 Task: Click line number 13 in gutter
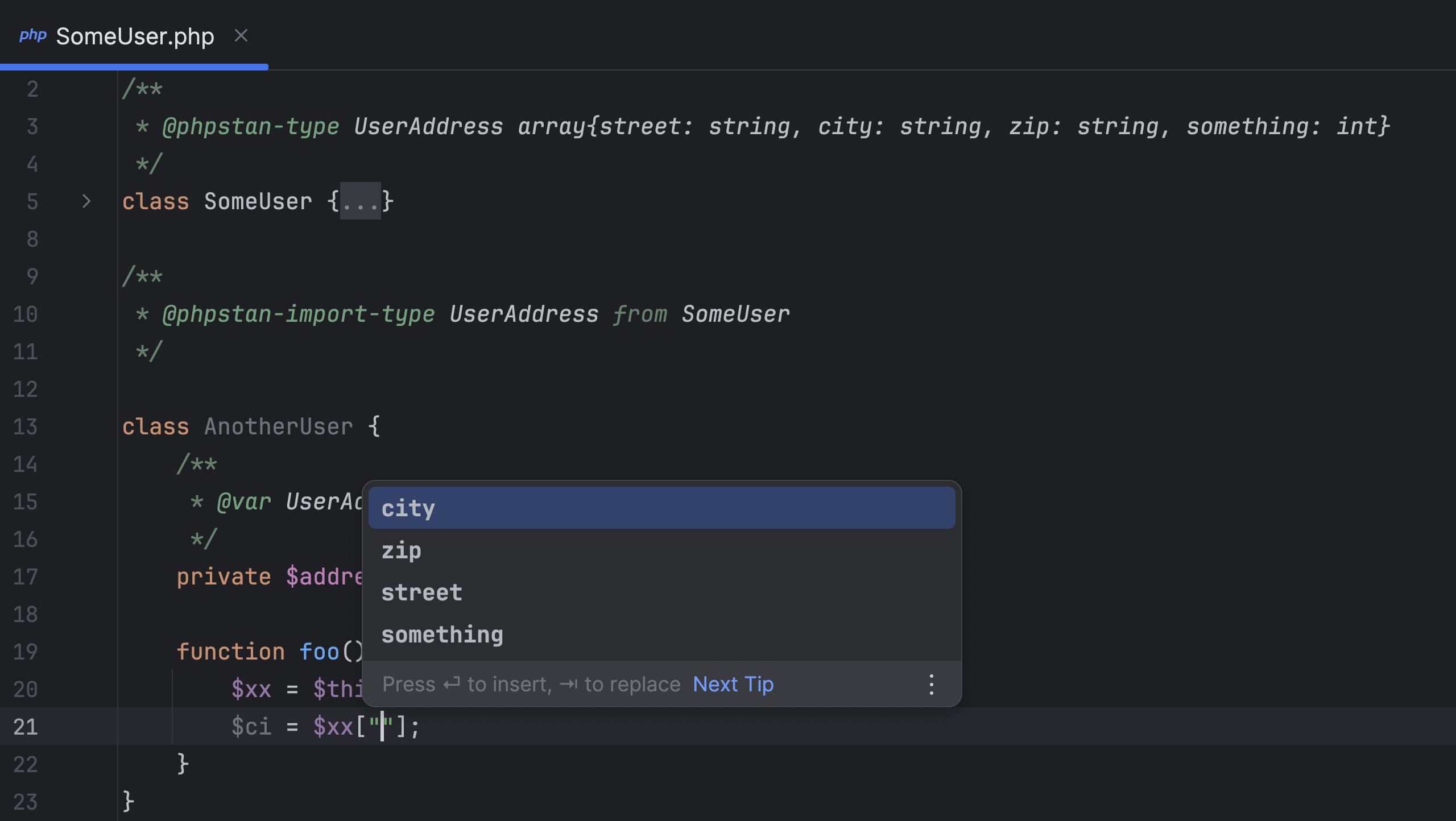point(25,426)
